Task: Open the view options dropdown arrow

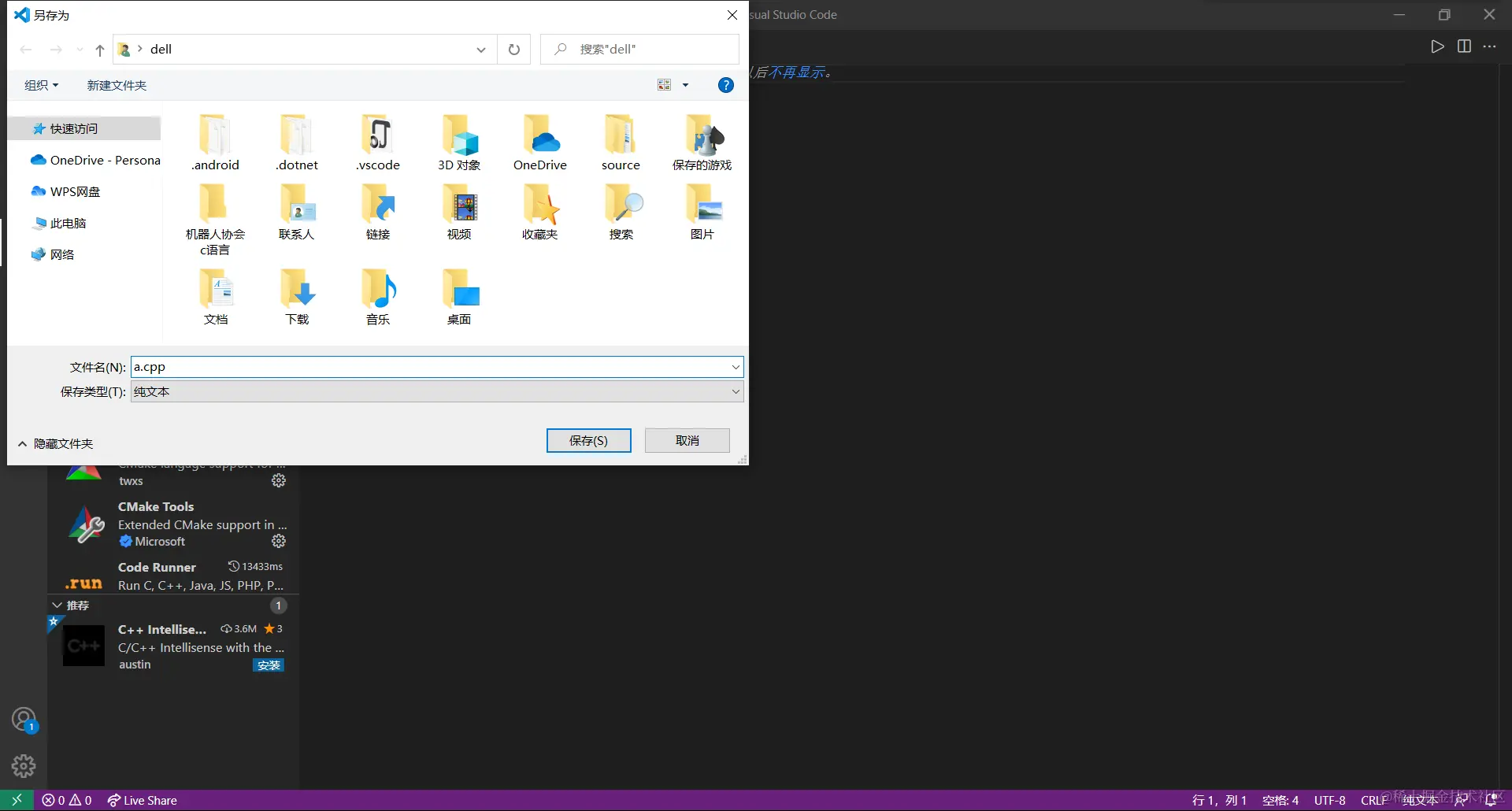Action: point(685,85)
